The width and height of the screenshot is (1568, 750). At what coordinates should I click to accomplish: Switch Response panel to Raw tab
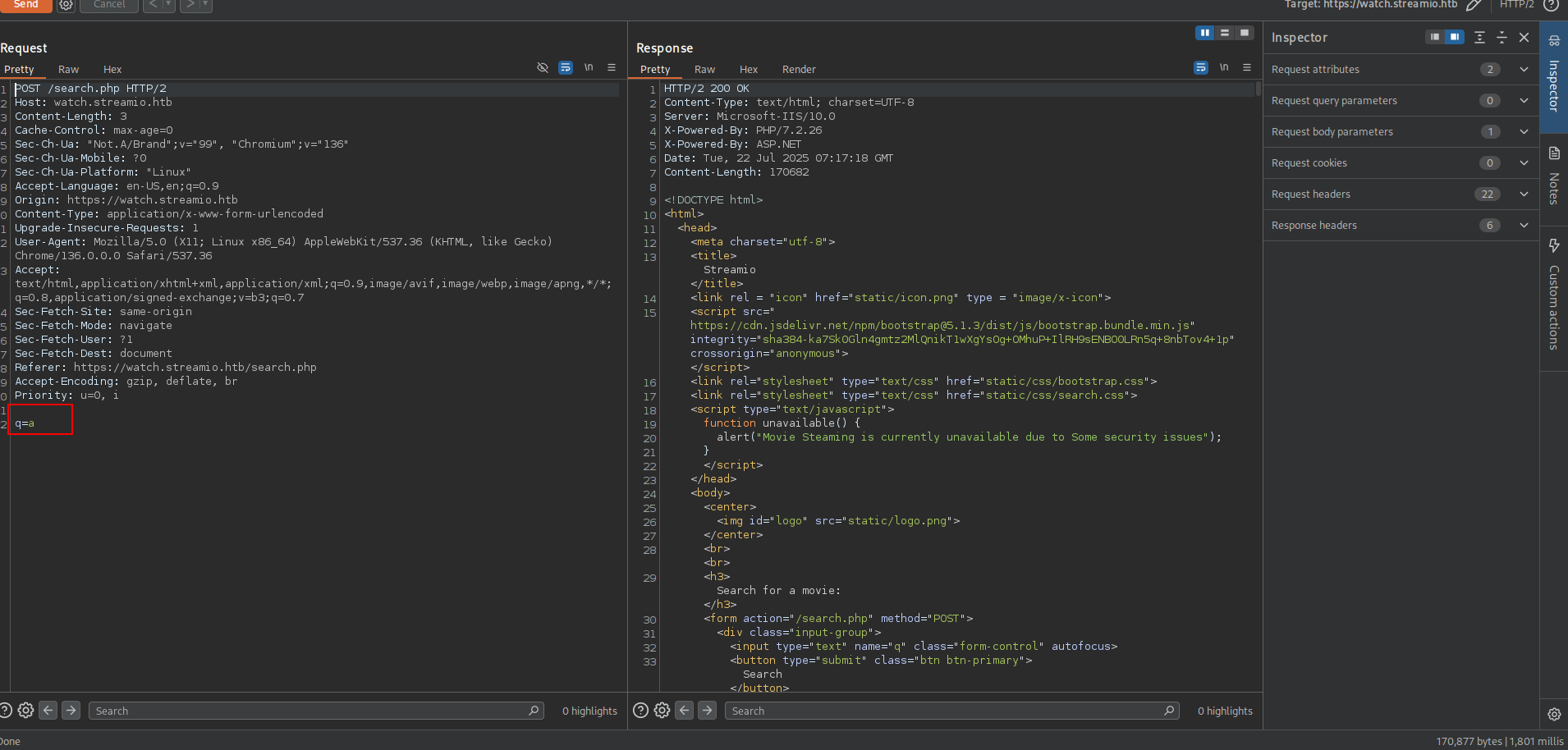pyautogui.click(x=704, y=70)
